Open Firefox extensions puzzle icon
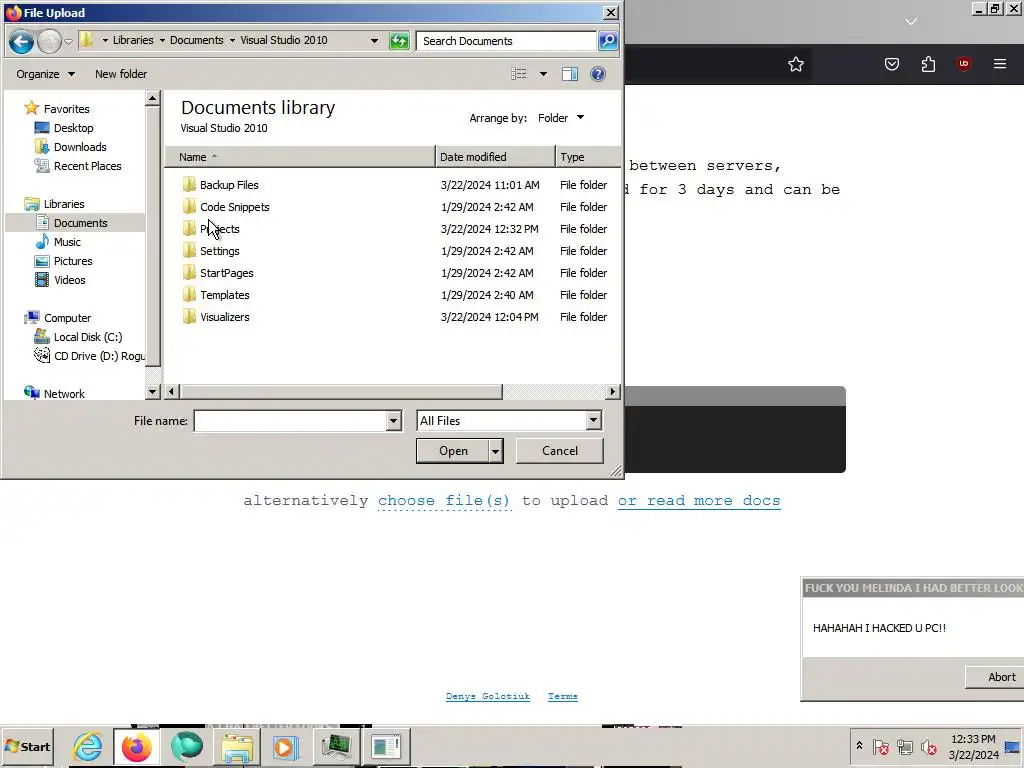 (x=928, y=64)
